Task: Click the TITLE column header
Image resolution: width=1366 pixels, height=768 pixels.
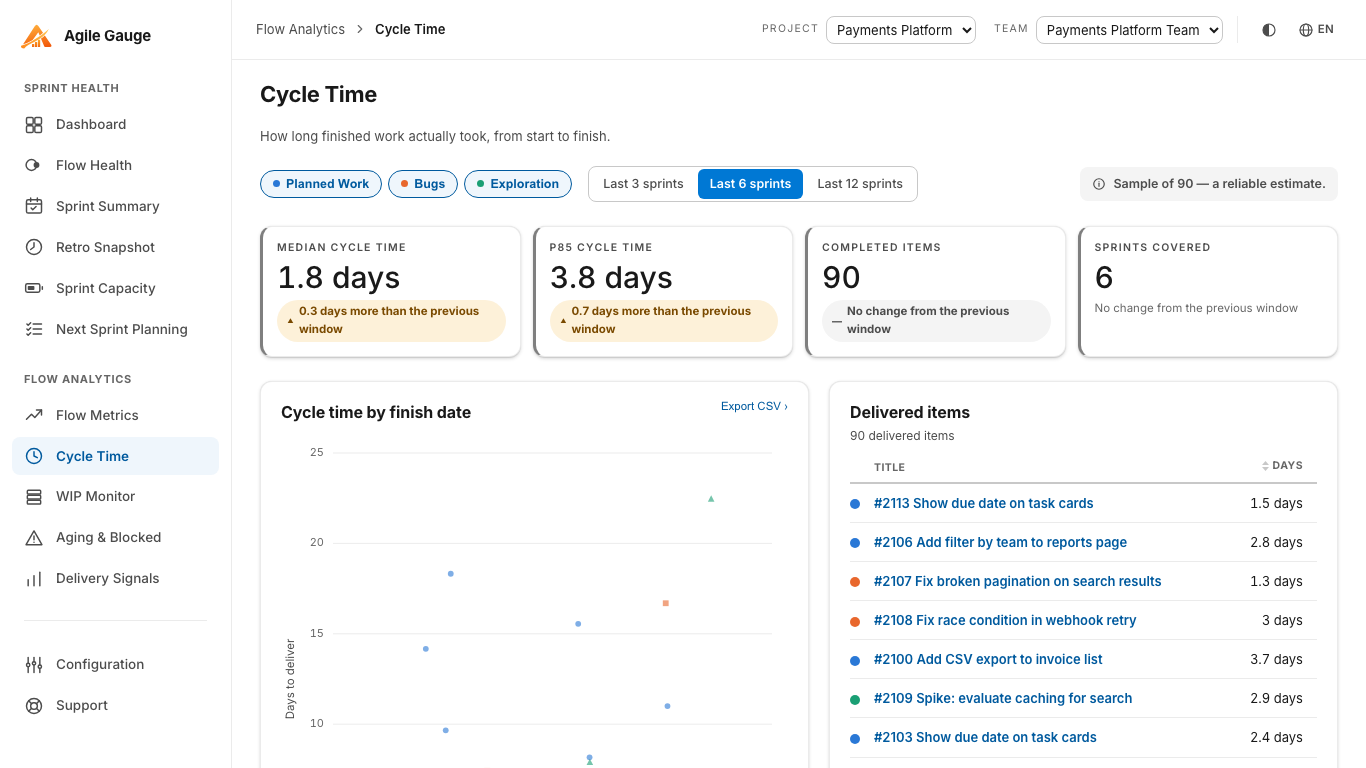Action: pyautogui.click(x=889, y=467)
